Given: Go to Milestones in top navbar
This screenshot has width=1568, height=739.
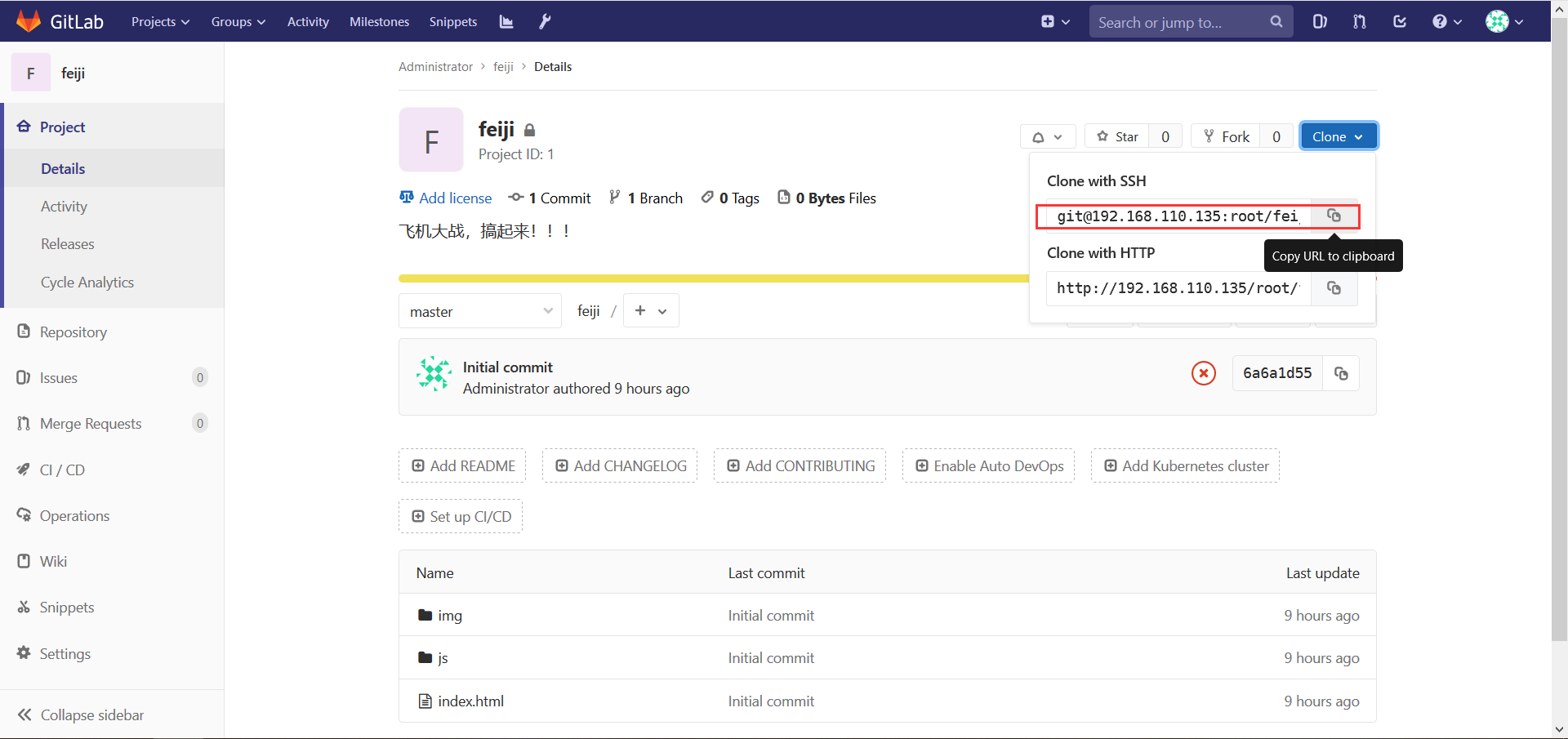Looking at the screenshot, I should 379,22.
